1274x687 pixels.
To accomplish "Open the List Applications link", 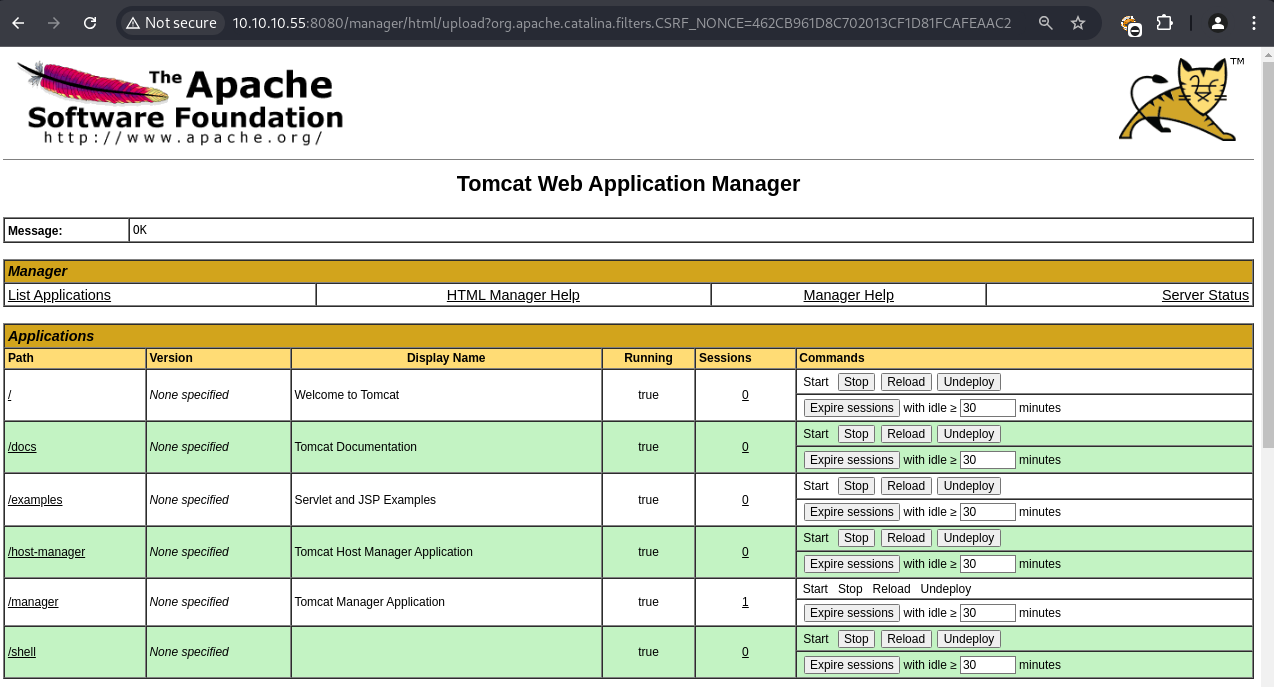I will pyautogui.click(x=59, y=295).
